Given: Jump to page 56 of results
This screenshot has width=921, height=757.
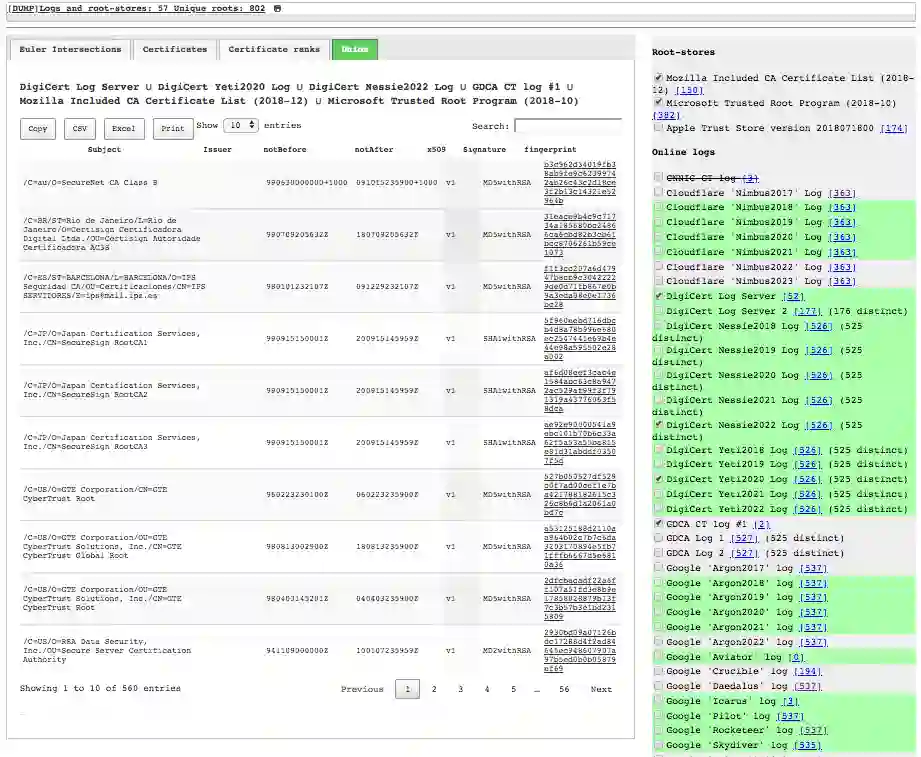Looking at the screenshot, I should [564, 689].
